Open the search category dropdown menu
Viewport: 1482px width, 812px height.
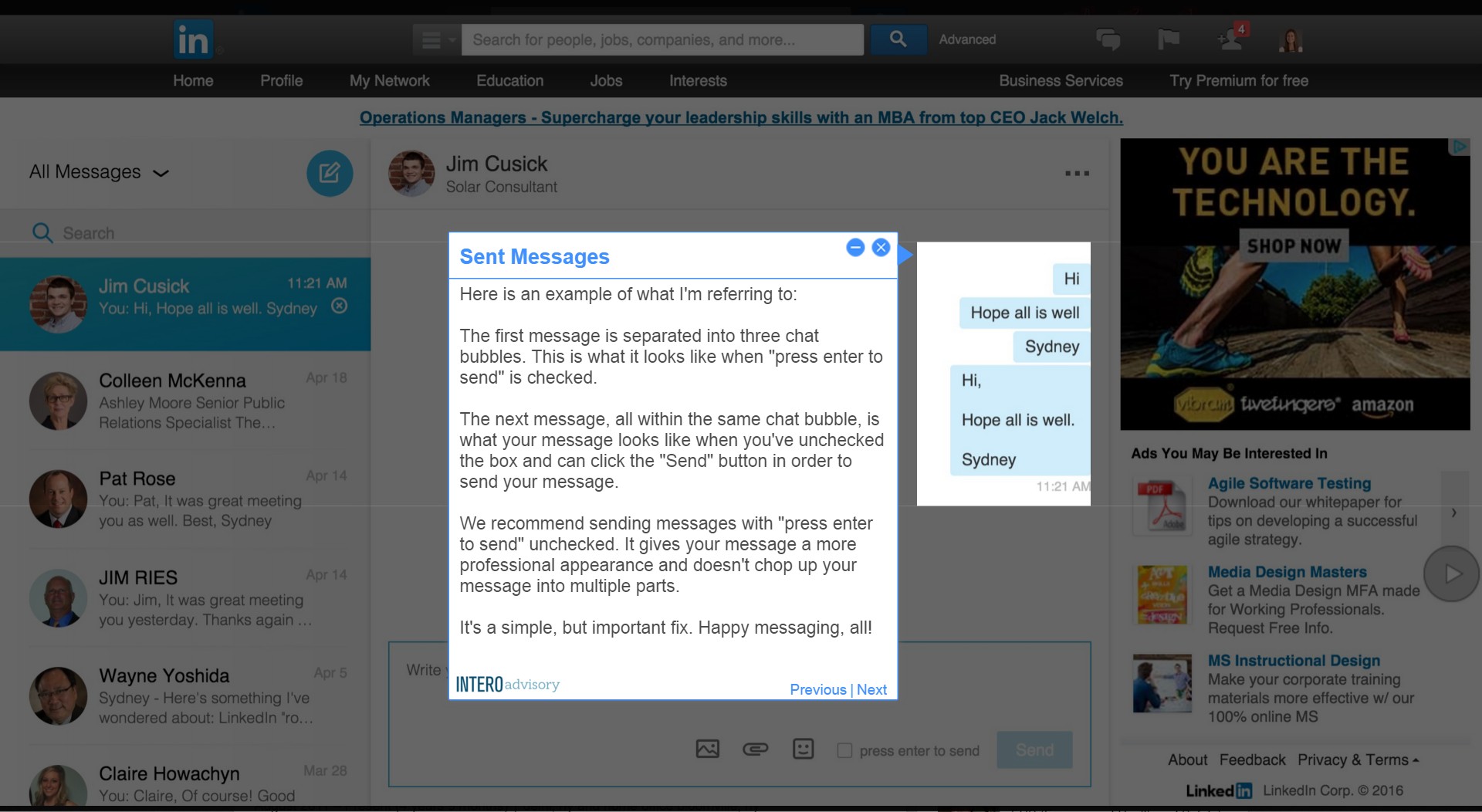tap(437, 39)
